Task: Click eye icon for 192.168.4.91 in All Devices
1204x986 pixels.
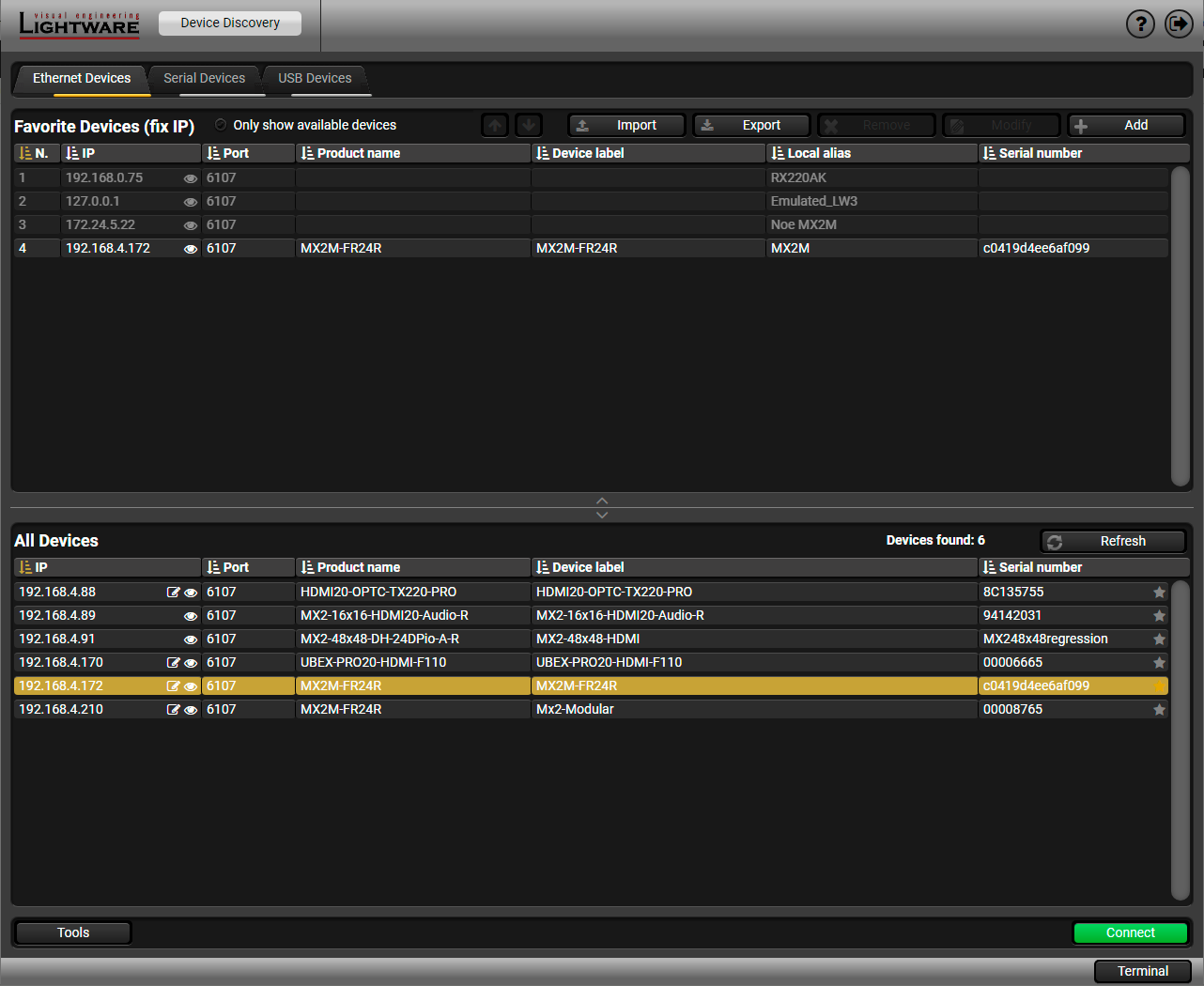Action: pyautogui.click(x=191, y=639)
